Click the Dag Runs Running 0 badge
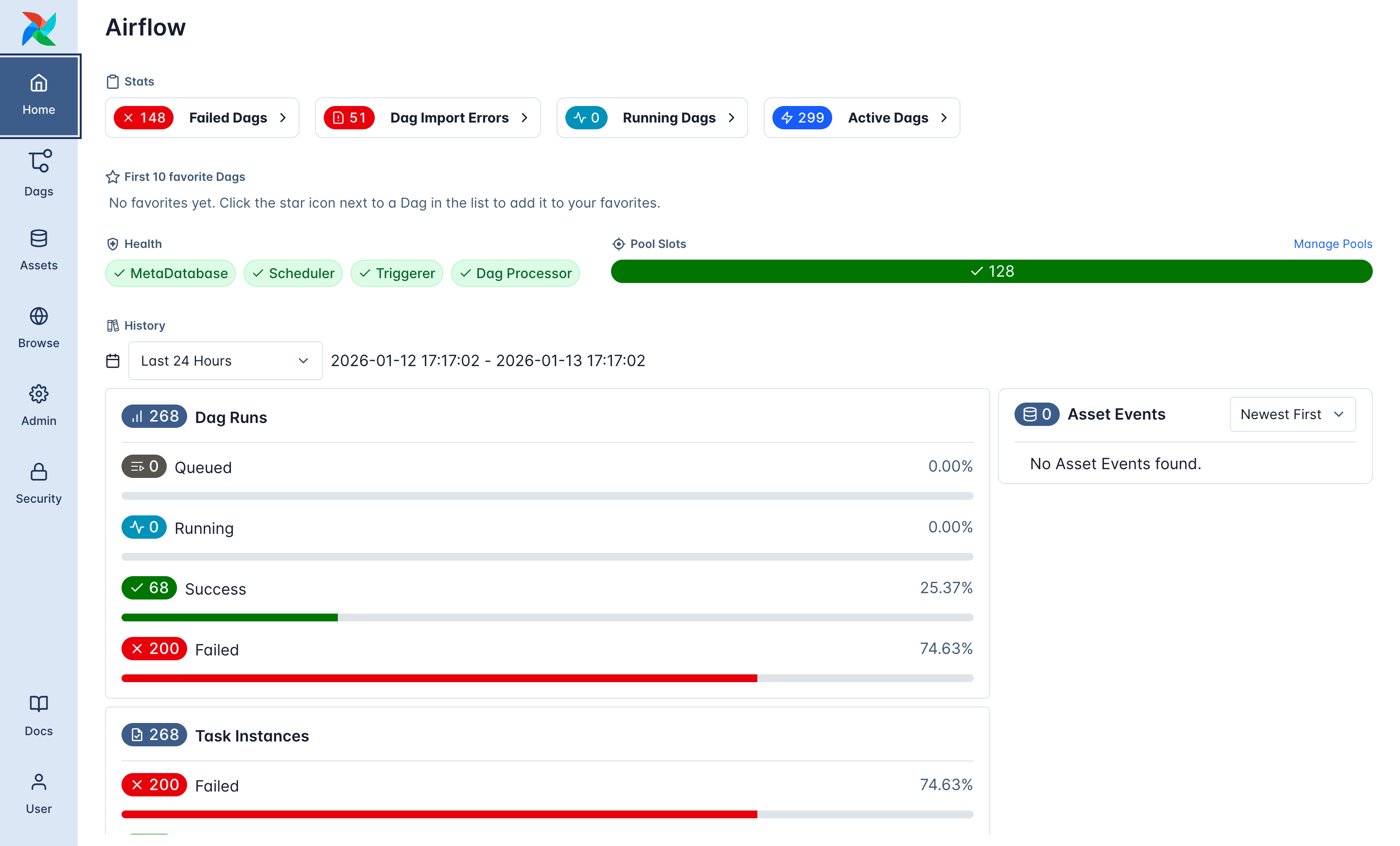The image size is (1400, 846). pyautogui.click(x=144, y=527)
